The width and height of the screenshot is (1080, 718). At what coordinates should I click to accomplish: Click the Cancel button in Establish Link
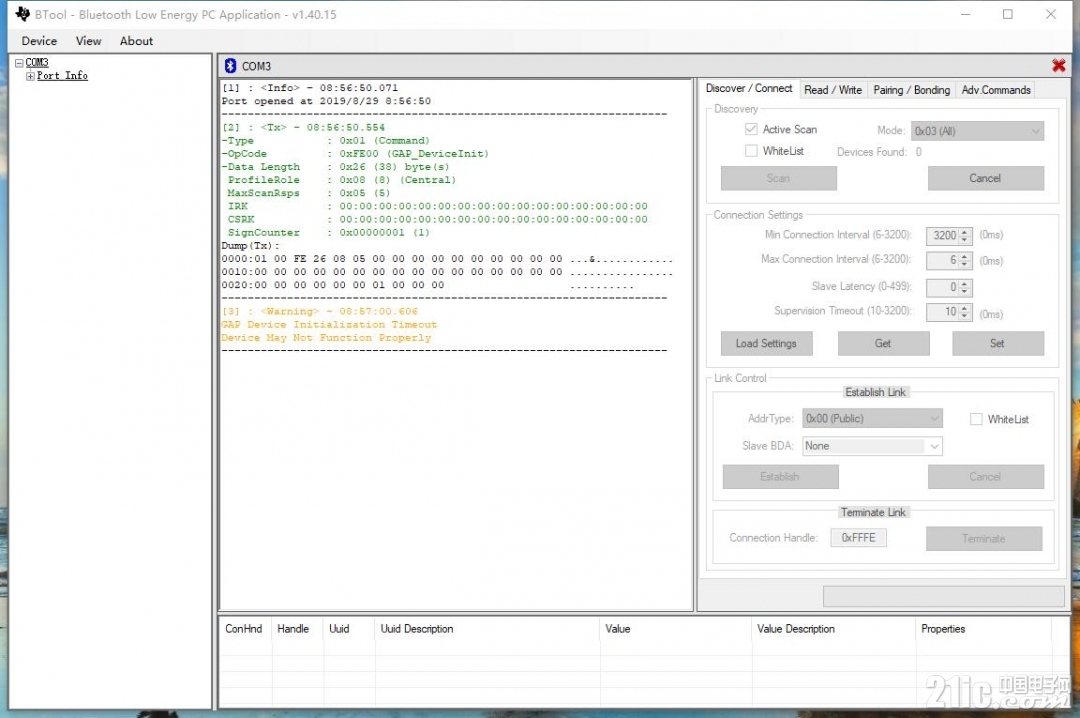985,476
